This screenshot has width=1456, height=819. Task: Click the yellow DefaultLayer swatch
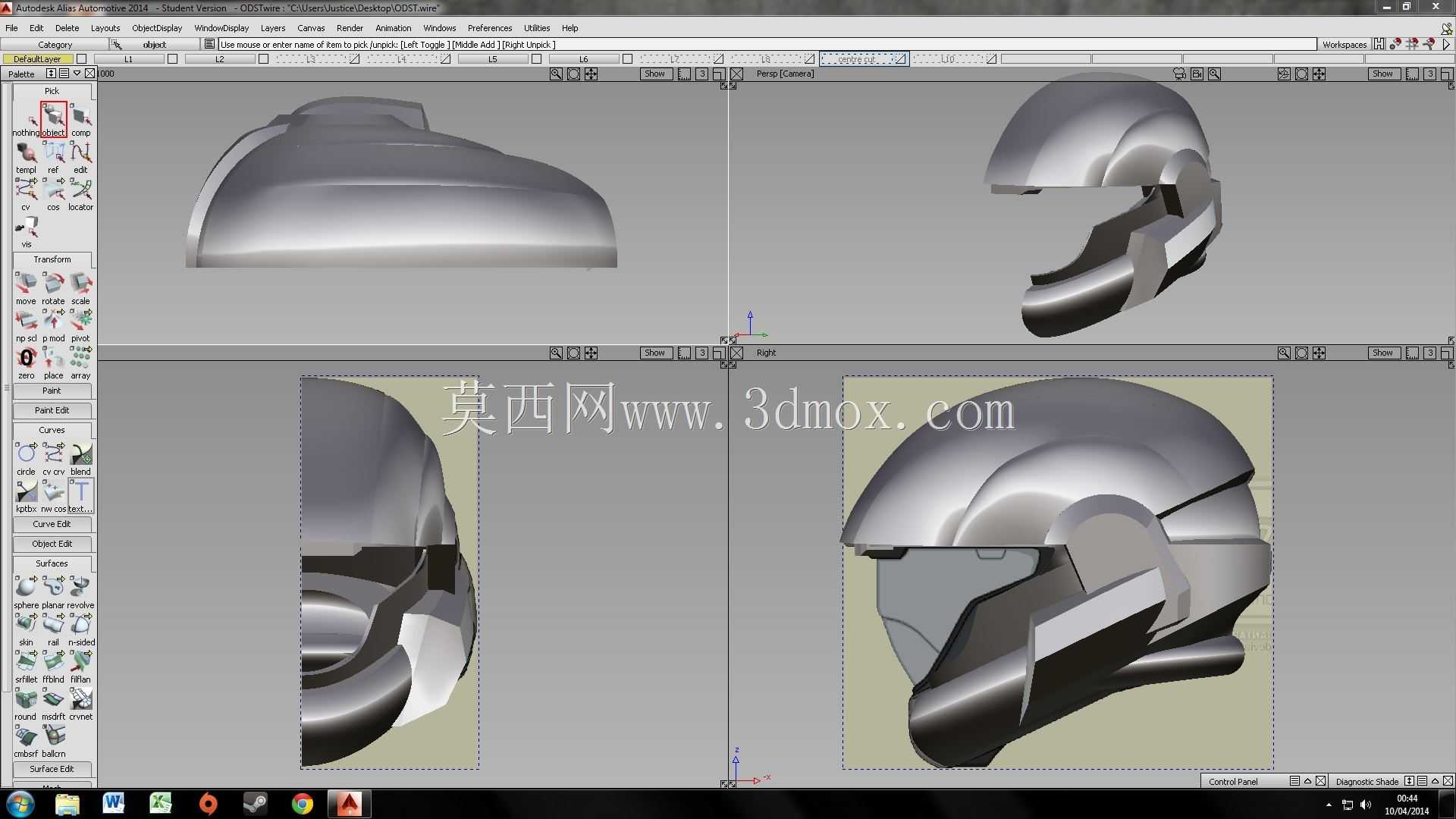tap(37, 59)
